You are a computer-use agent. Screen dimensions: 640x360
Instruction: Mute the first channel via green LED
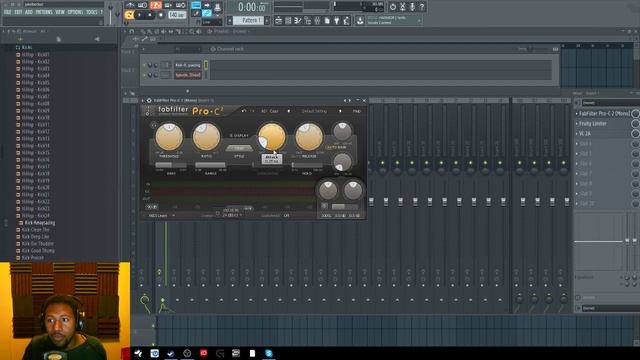pos(145,65)
